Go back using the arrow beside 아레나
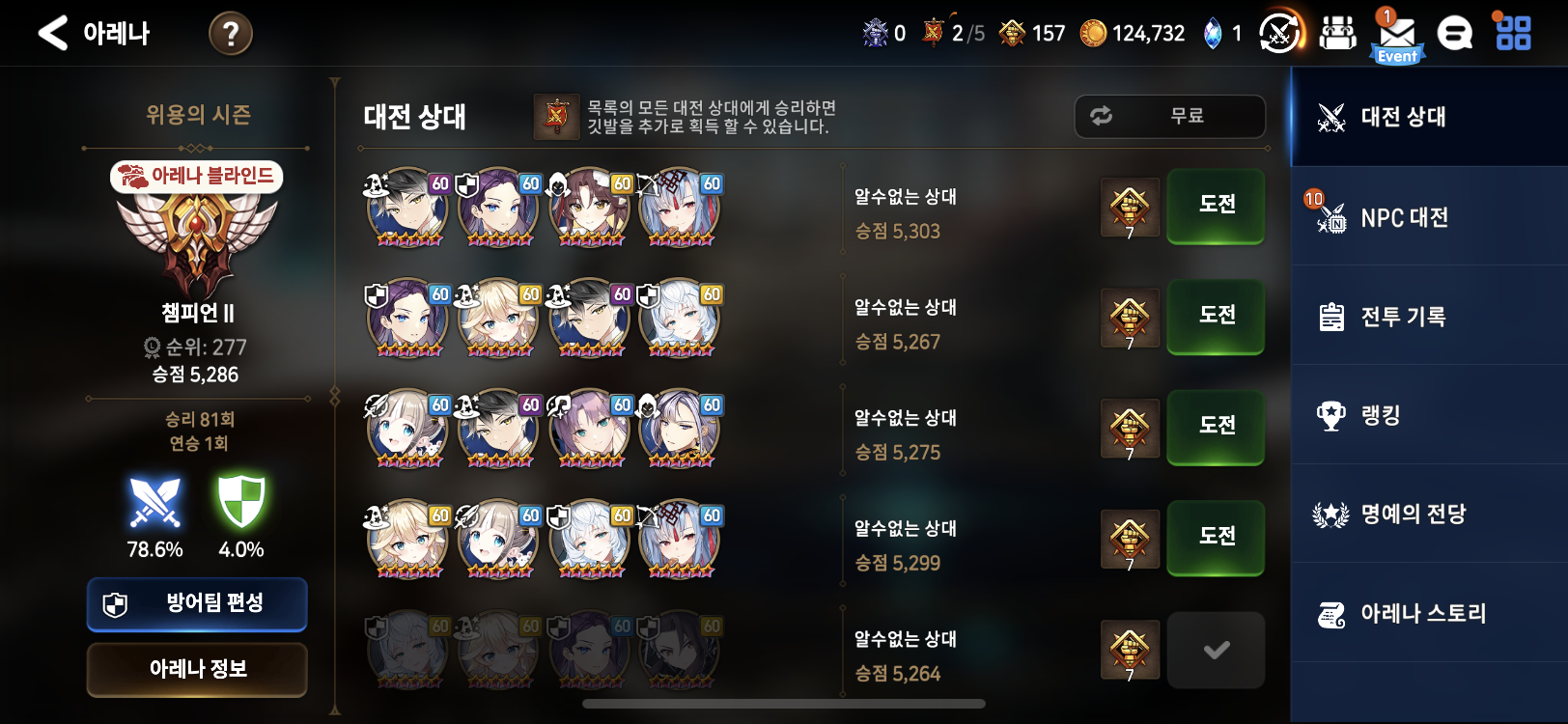The image size is (1568, 724). click(53, 33)
